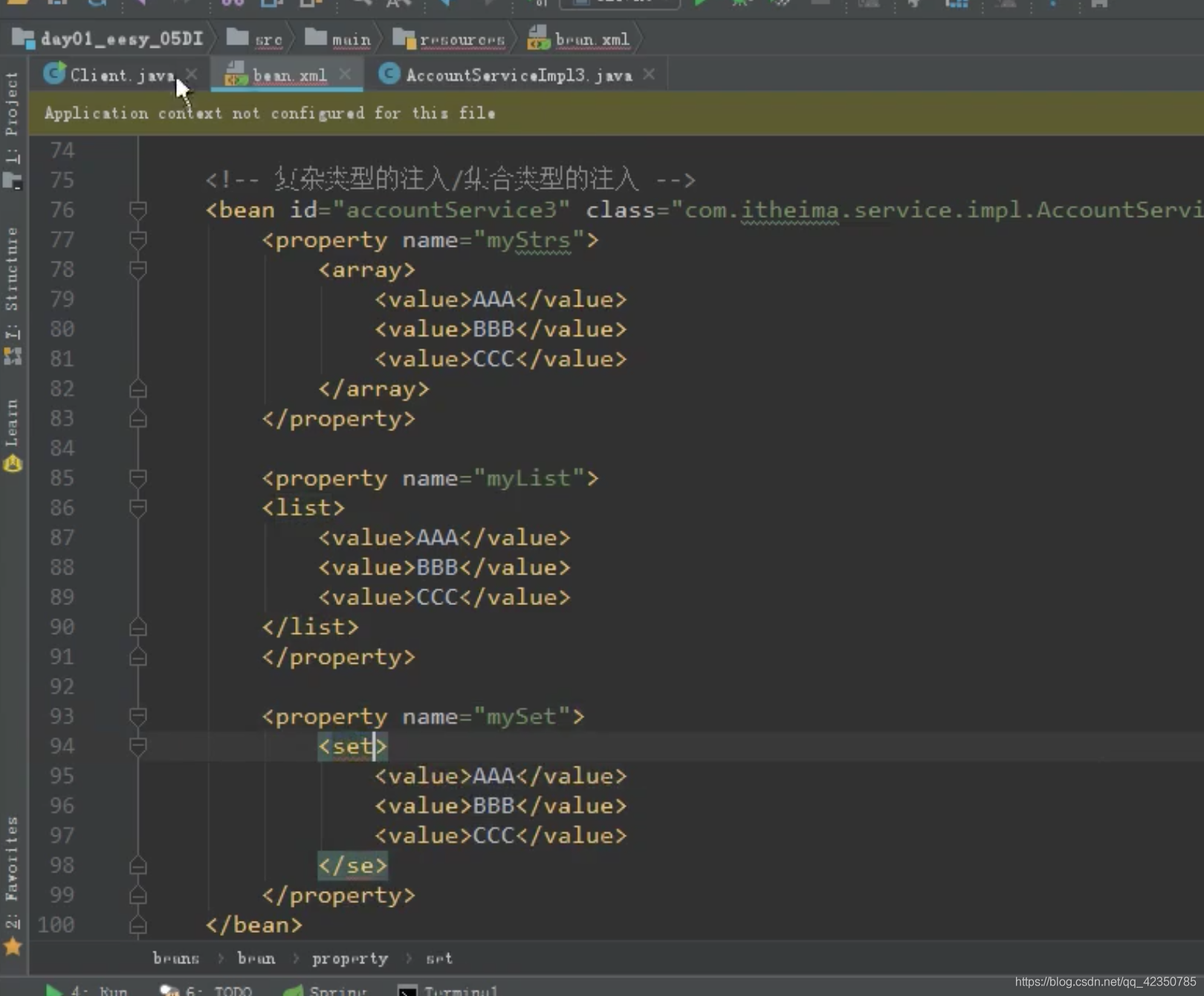This screenshot has width=1204, height=996.
Task: Click the highlighted </se> closing tag on line 98
Action: click(353, 865)
